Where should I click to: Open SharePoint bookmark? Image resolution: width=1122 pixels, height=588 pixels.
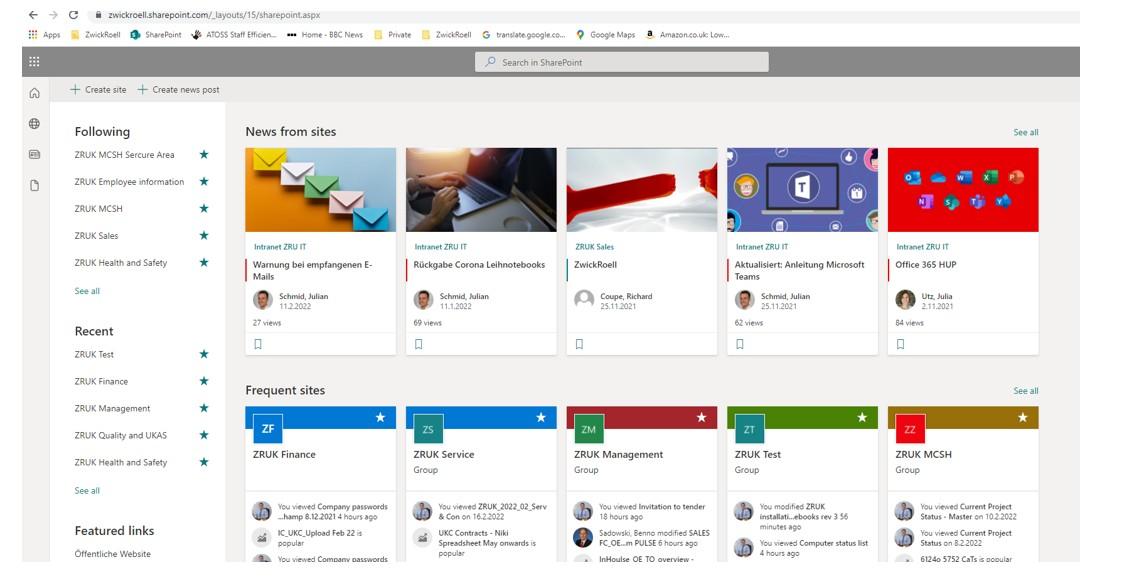[156, 34]
